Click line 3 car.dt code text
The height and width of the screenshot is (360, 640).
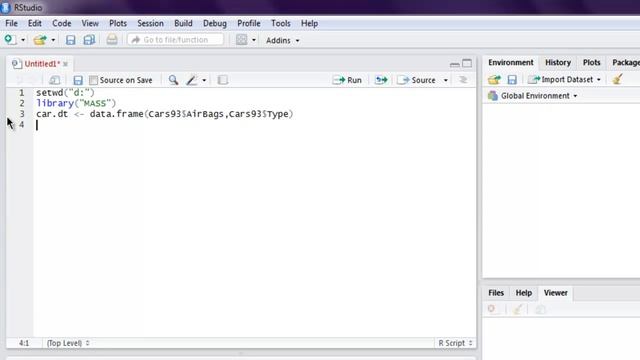pyautogui.click(x=164, y=114)
